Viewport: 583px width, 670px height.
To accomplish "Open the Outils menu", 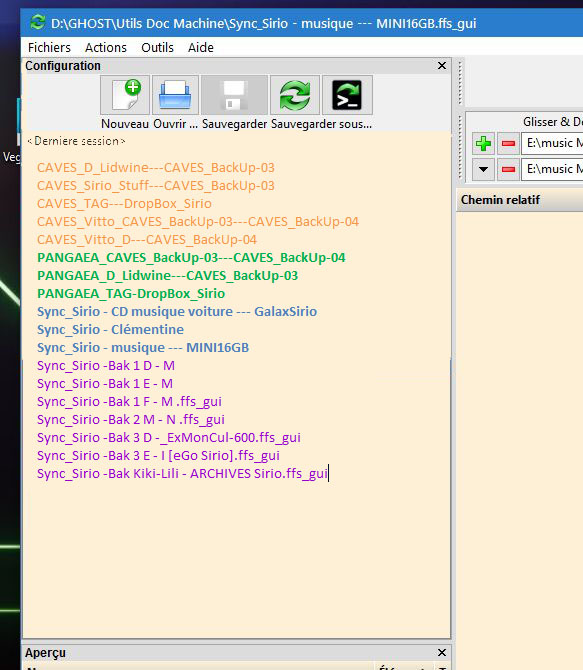I will tap(157, 47).
